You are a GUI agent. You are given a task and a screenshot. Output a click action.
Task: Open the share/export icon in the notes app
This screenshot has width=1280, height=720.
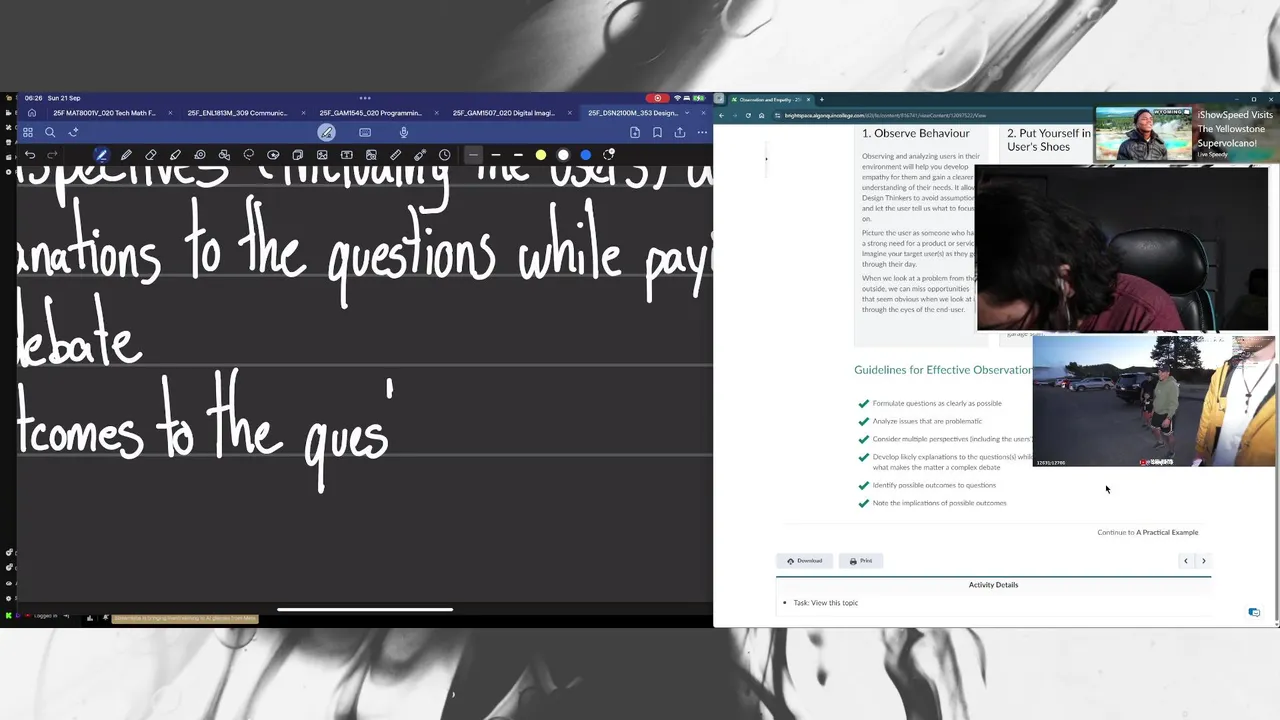click(680, 132)
